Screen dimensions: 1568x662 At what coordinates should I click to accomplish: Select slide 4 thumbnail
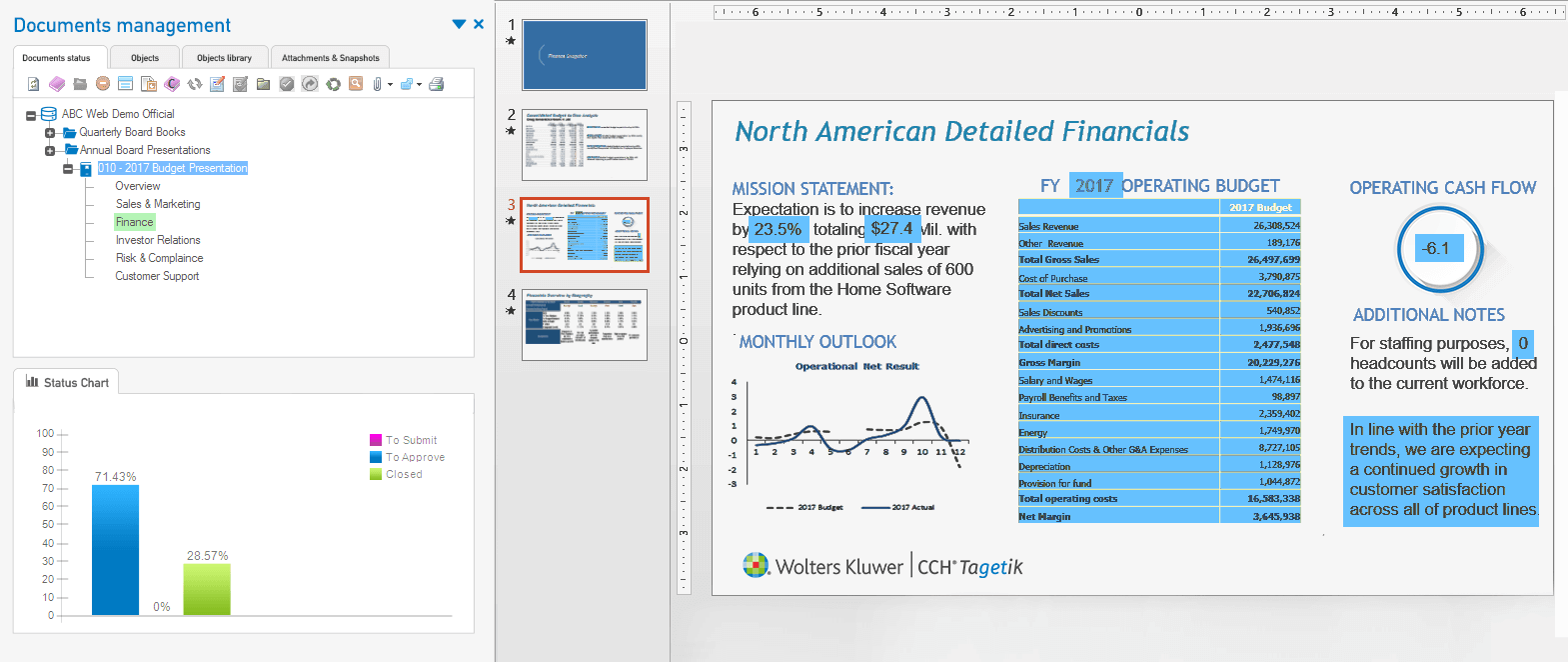pos(584,324)
